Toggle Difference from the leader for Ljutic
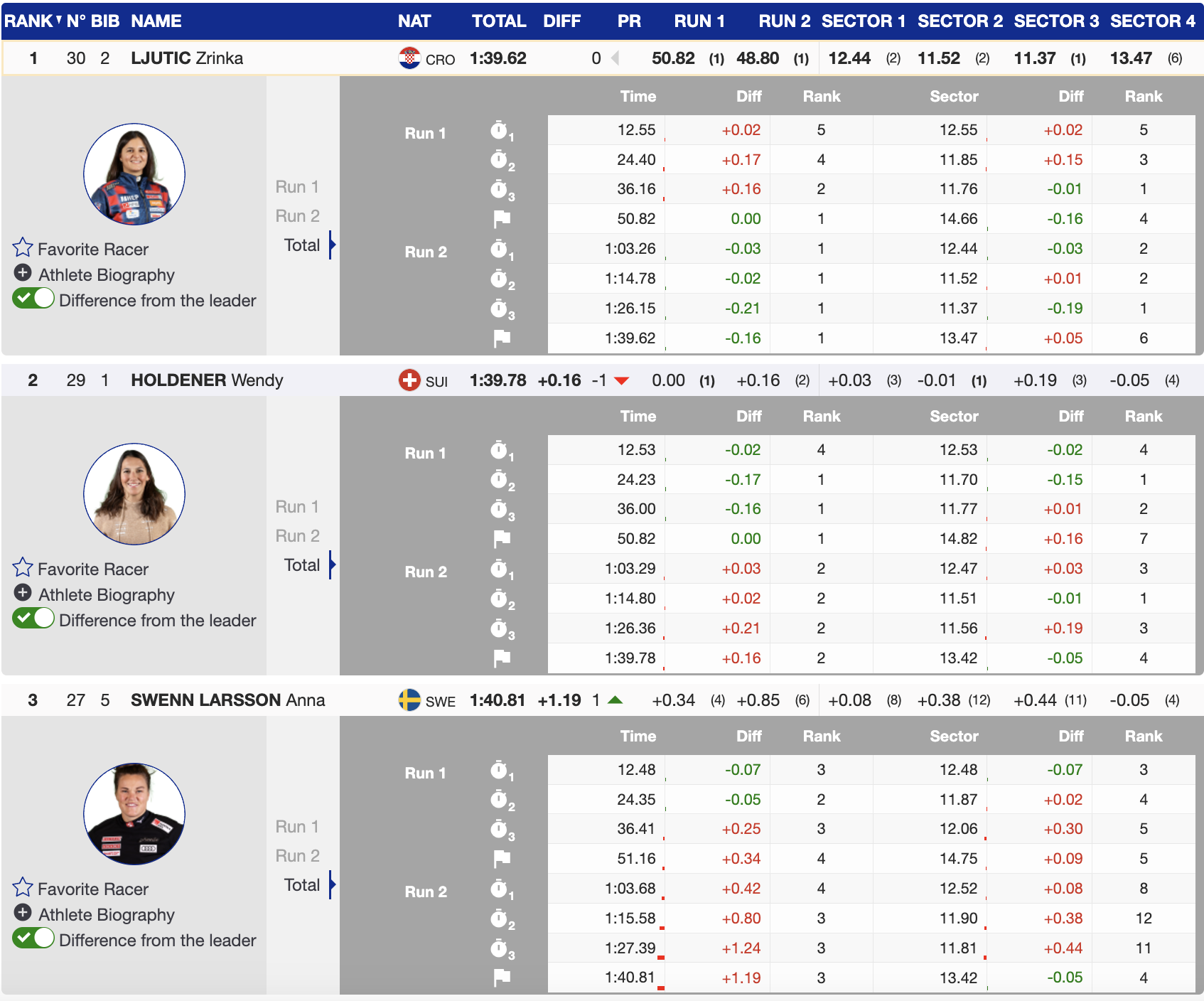 pyautogui.click(x=33, y=299)
